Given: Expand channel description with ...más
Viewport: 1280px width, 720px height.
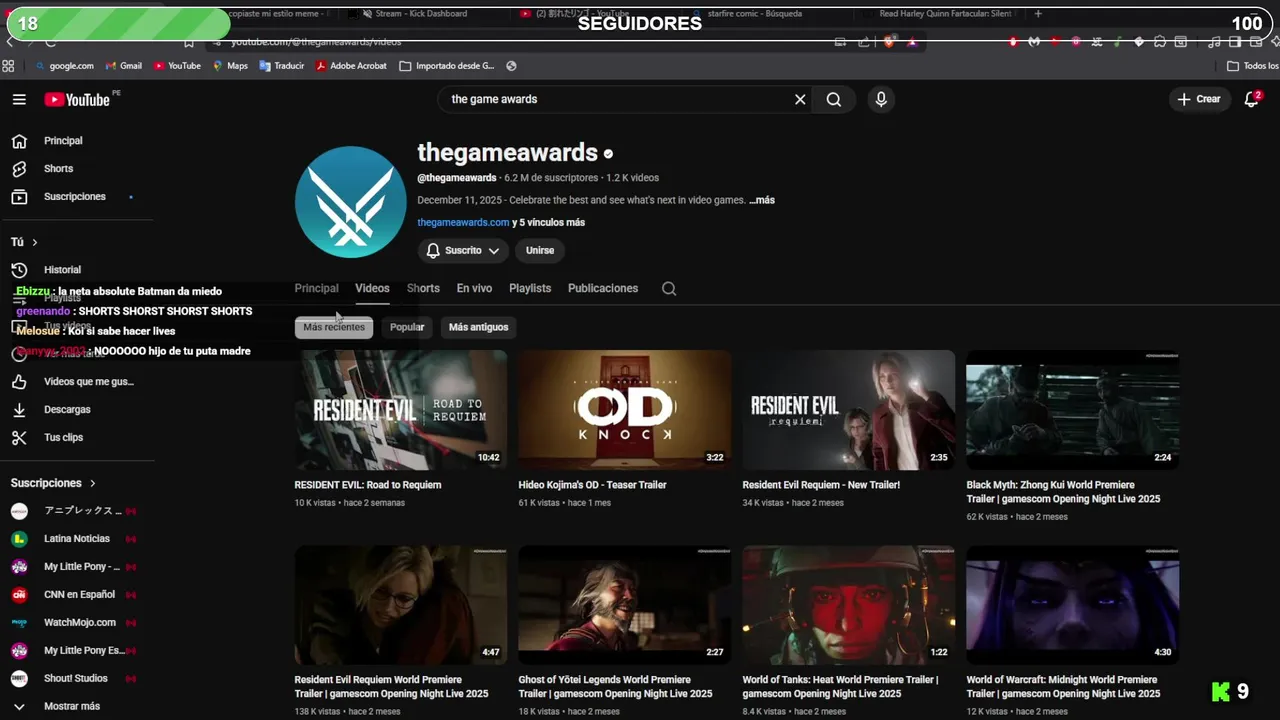Looking at the screenshot, I should [762, 200].
